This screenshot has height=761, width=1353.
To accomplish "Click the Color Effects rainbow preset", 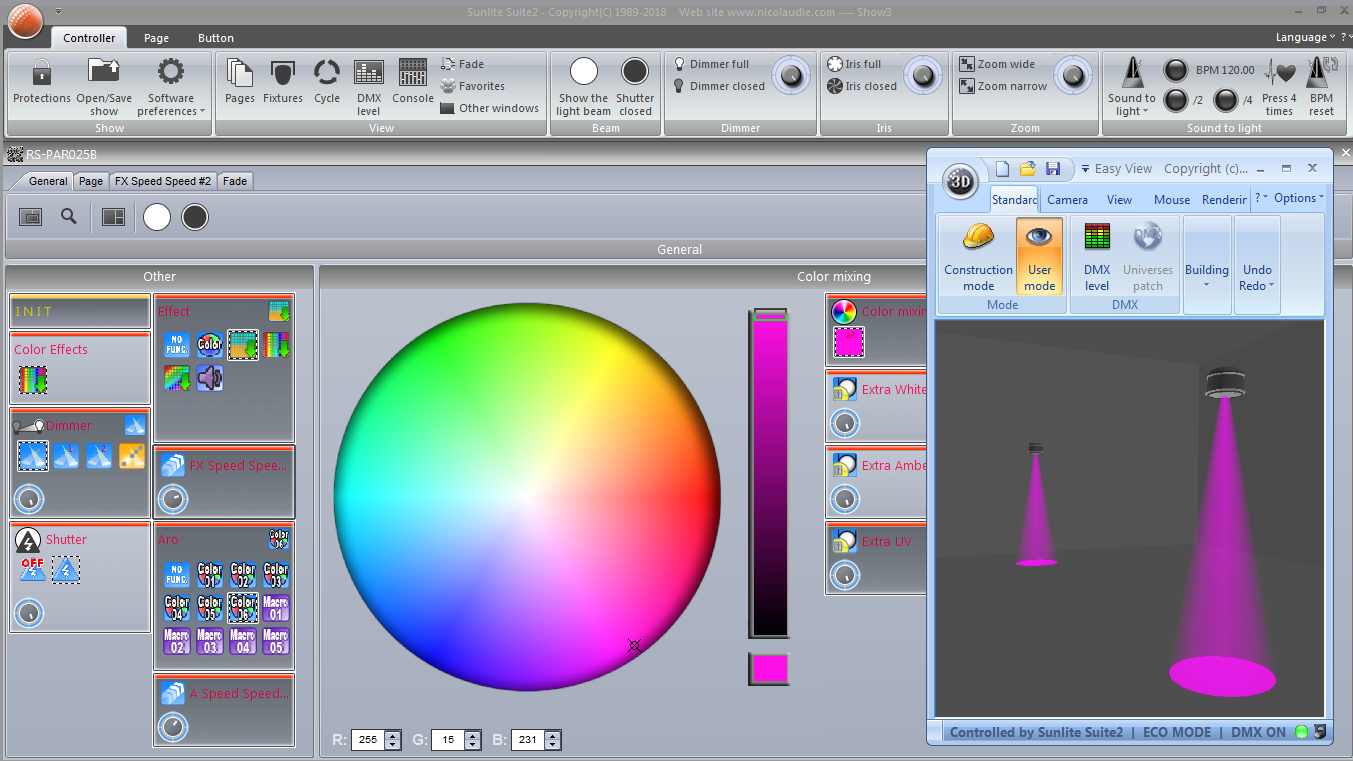I will (33, 380).
